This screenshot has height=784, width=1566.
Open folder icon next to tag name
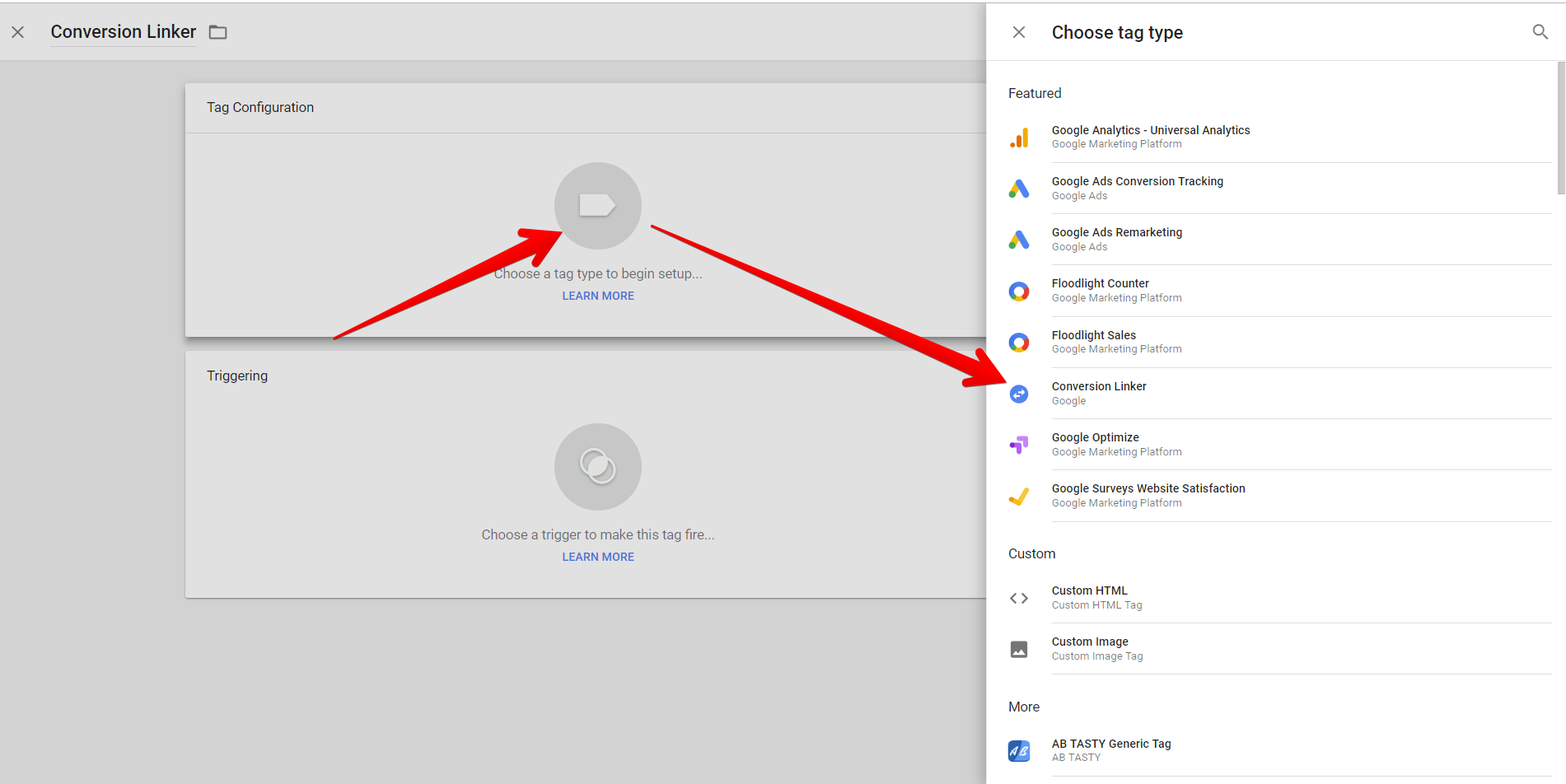217,32
